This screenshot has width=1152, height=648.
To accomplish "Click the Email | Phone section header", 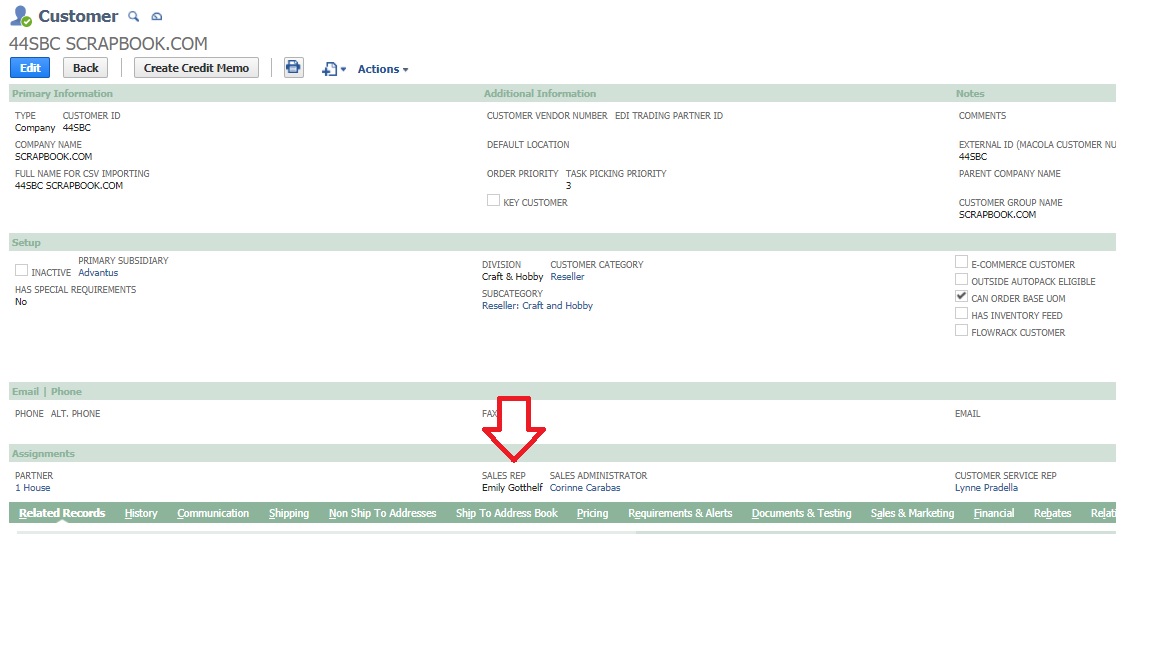I will pyautogui.click(x=46, y=392).
